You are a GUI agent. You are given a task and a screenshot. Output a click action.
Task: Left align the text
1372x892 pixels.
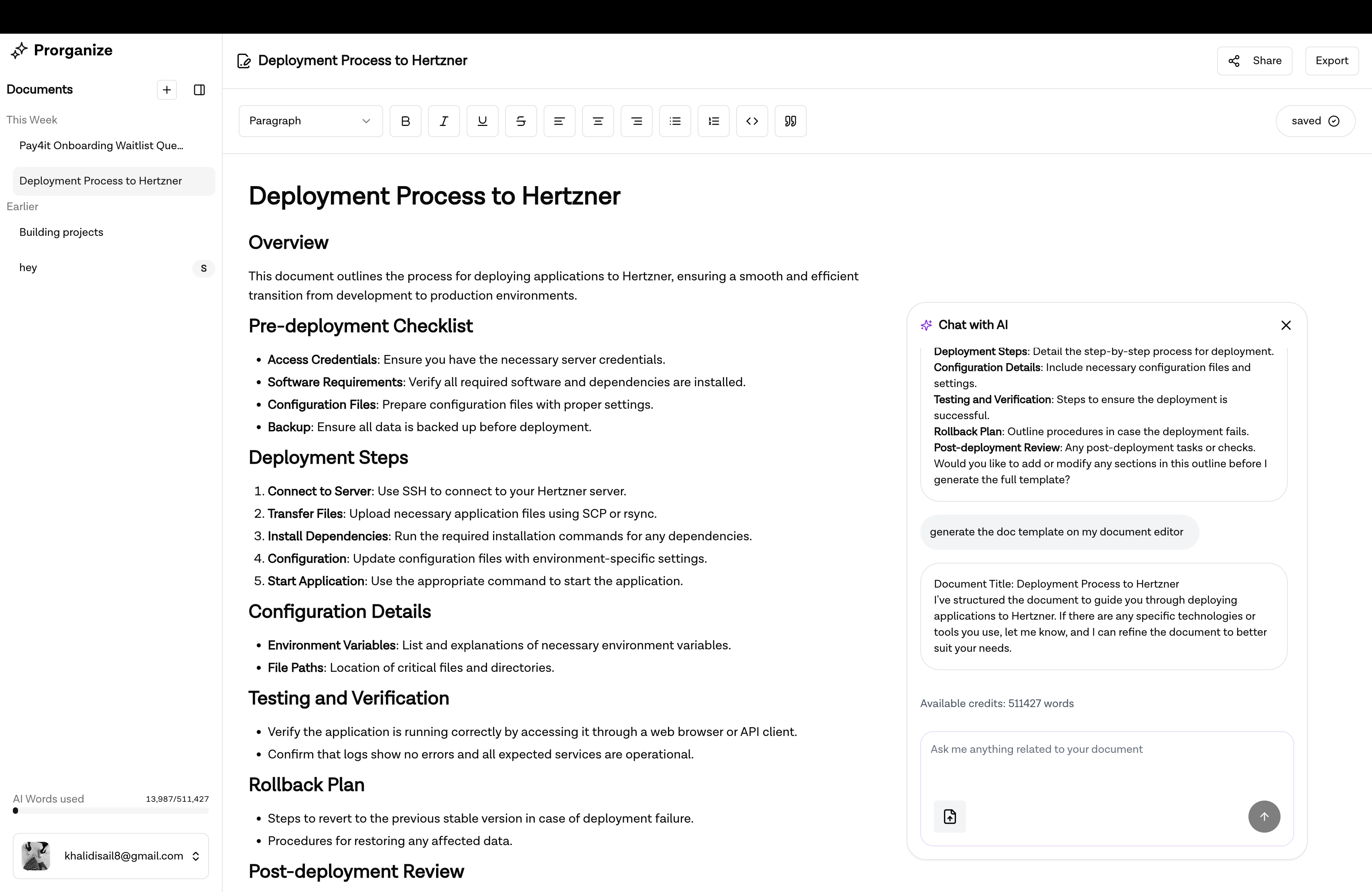click(x=559, y=121)
